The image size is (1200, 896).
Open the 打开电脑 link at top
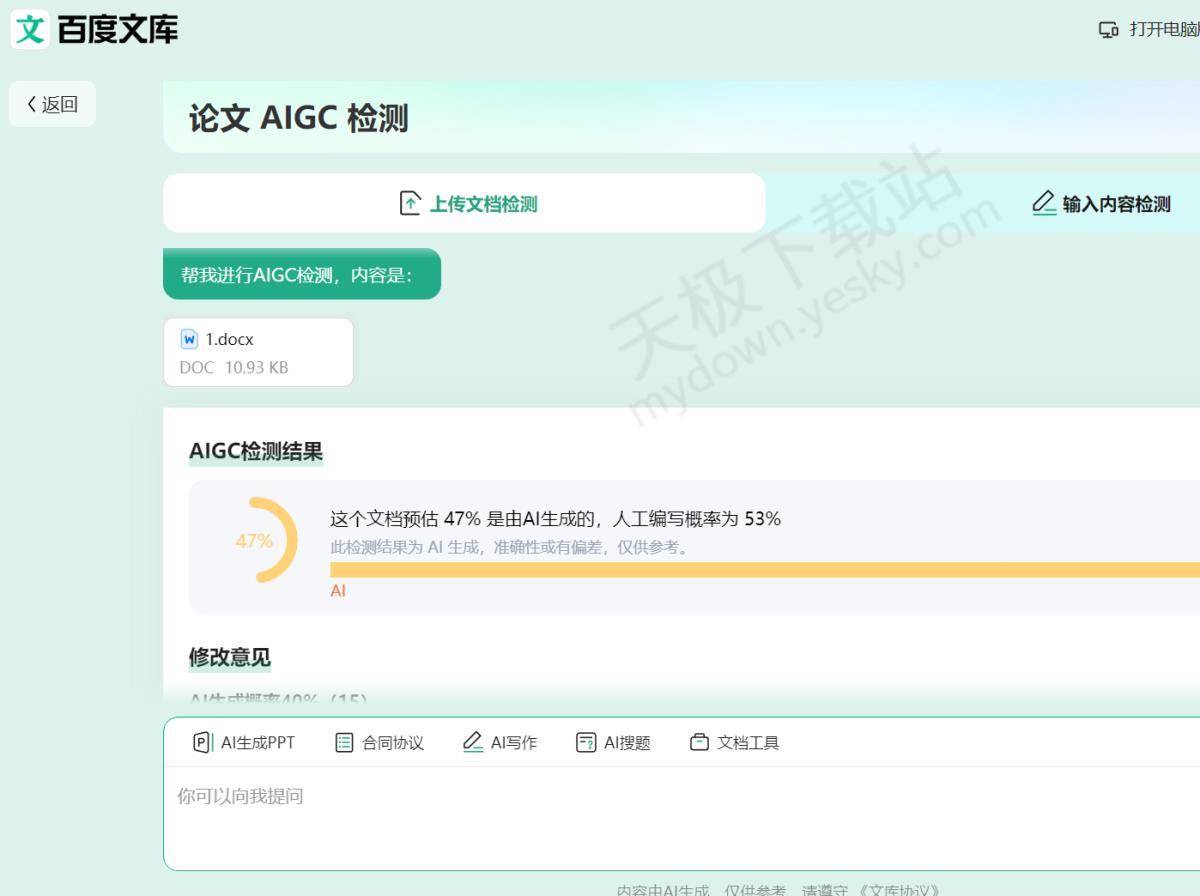[1163, 30]
